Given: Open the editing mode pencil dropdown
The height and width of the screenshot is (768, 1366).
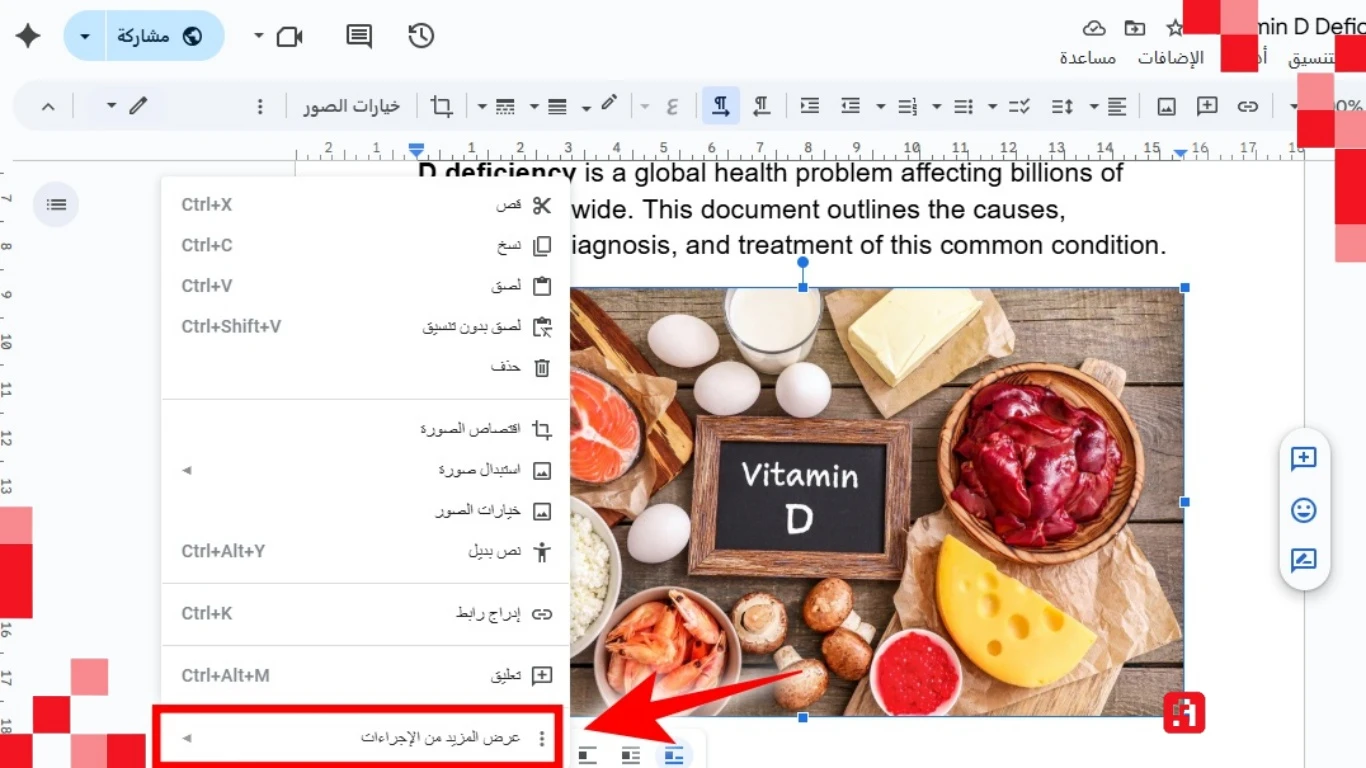Looking at the screenshot, I should coord(126,106).
